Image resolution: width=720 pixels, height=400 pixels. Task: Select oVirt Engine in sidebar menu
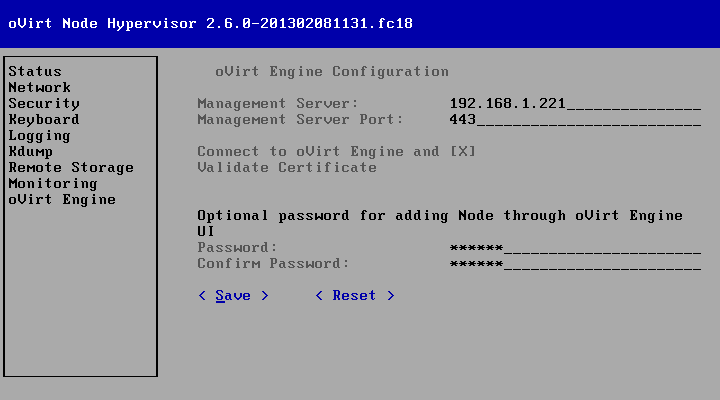click(x=62, y=200)
